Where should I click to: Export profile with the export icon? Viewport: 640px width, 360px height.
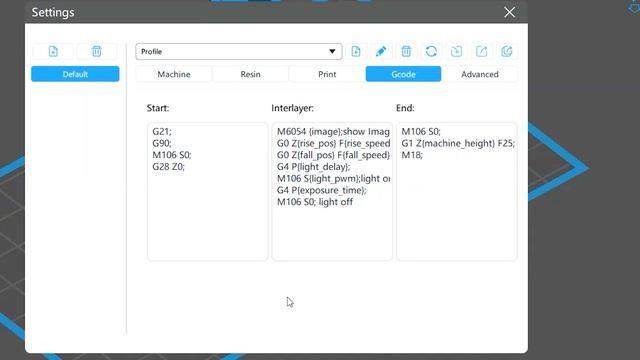[482, 51]
